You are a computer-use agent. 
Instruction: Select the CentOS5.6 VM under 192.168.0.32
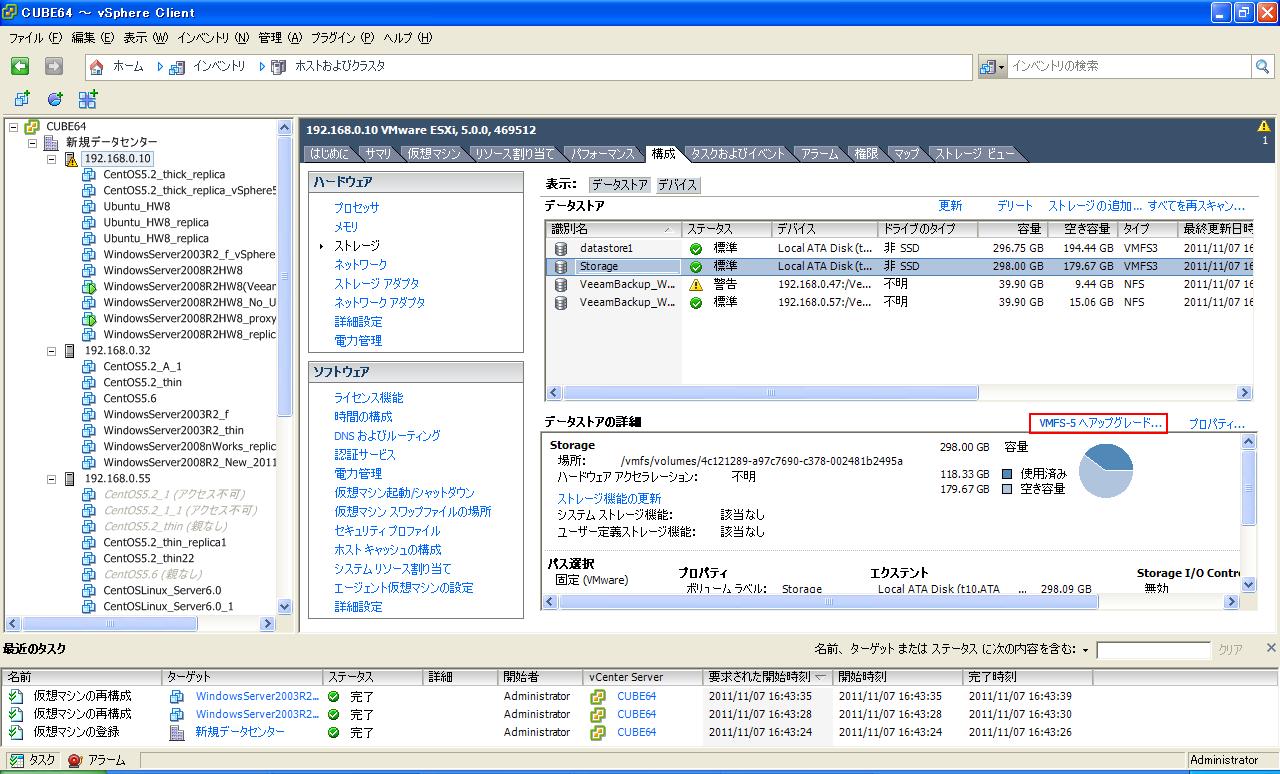coord(129,398)
